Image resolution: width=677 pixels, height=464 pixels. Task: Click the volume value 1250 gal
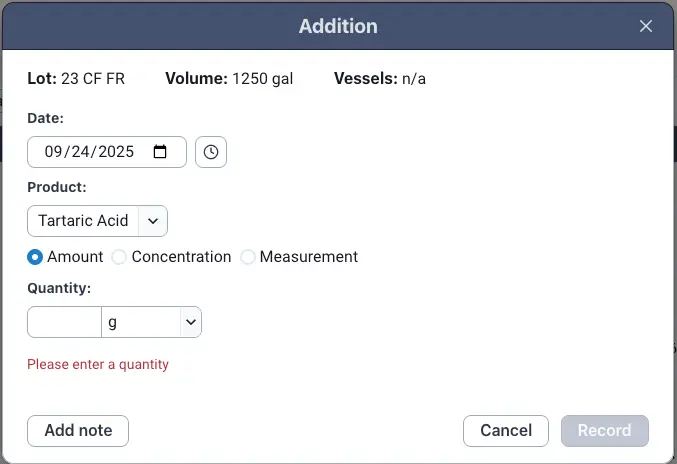263,79
